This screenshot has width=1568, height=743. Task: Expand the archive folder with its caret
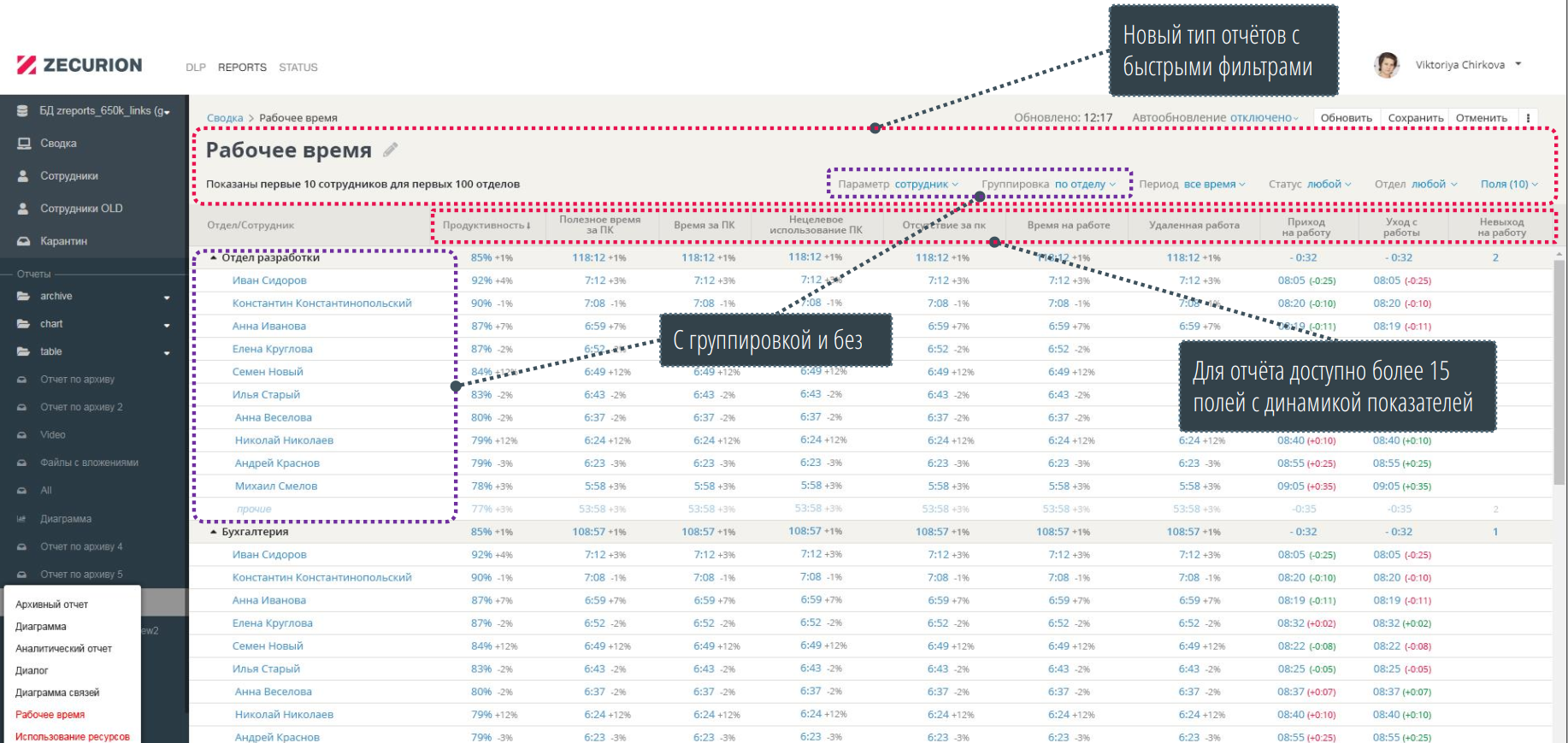point(167,298)
